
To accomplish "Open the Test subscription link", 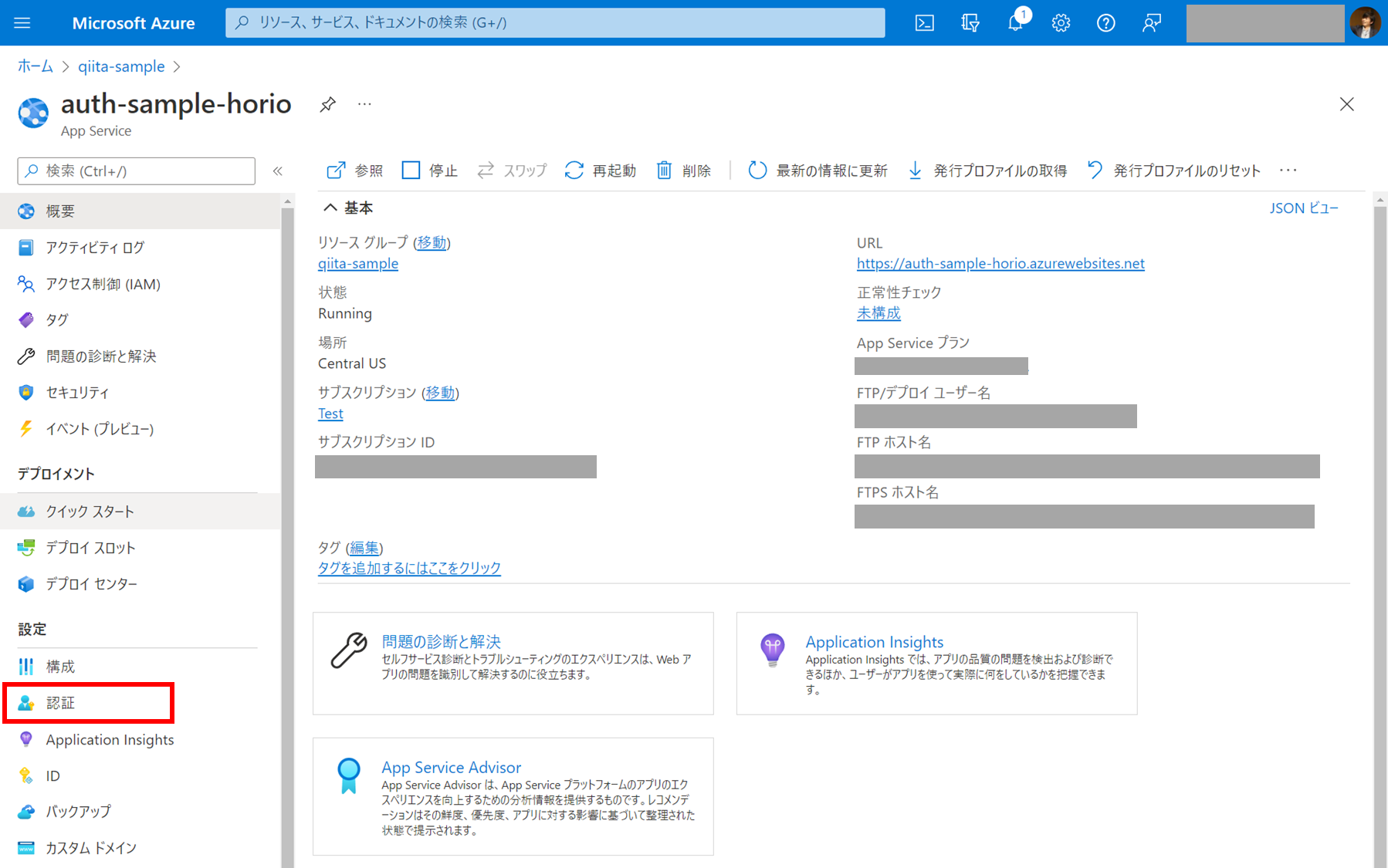I will (x=330, y=414).
